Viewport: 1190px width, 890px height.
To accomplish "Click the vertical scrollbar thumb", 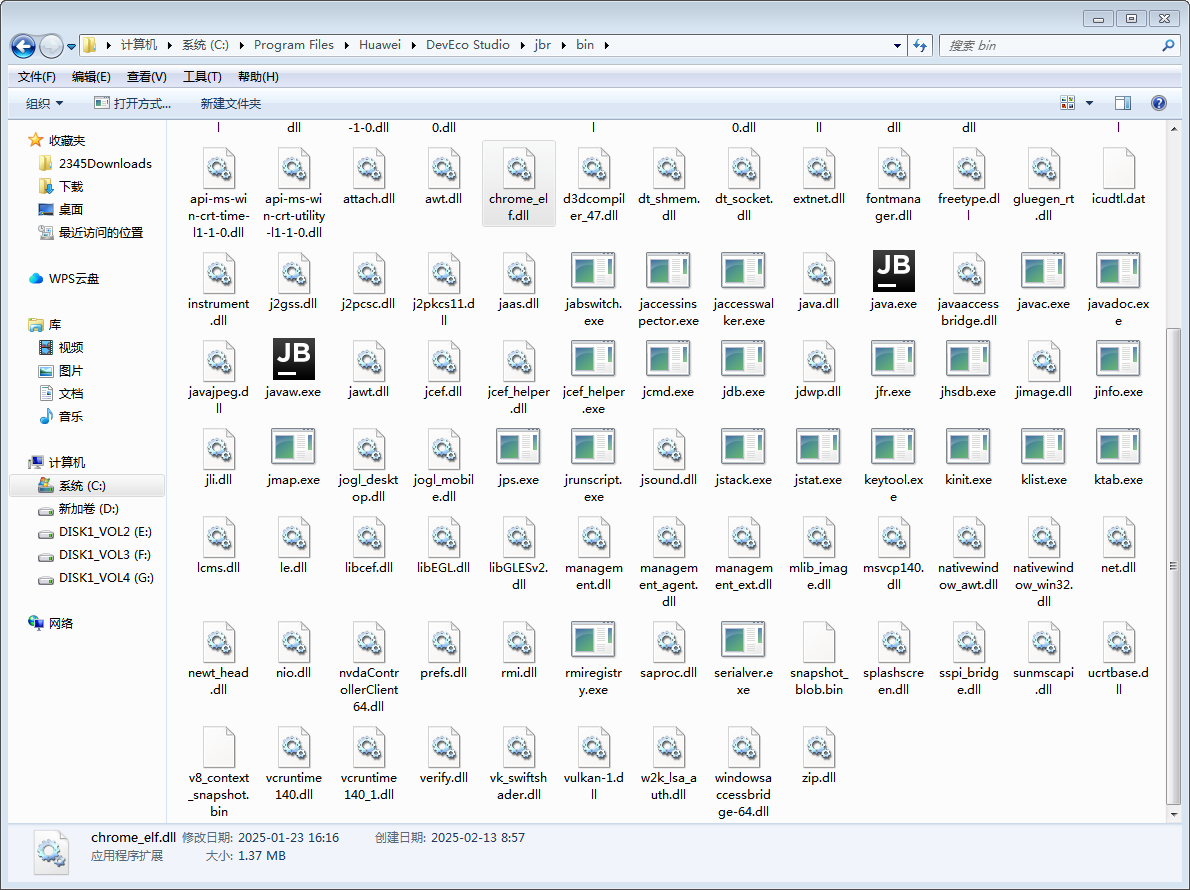I will point(1173,566).
